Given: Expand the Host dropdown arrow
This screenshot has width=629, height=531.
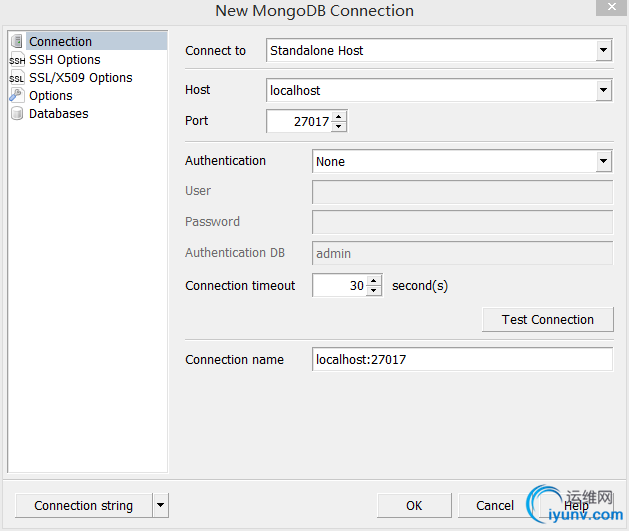Looking at the screenshot, I should [x=603, y=90].
